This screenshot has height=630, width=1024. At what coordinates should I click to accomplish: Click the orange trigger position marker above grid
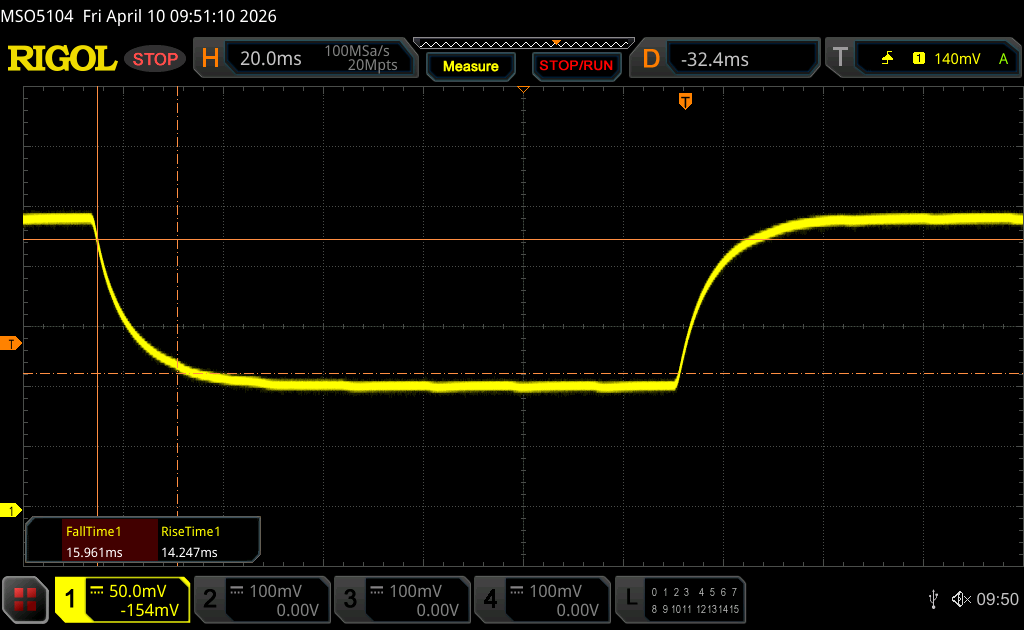click(x=685, y=101)
